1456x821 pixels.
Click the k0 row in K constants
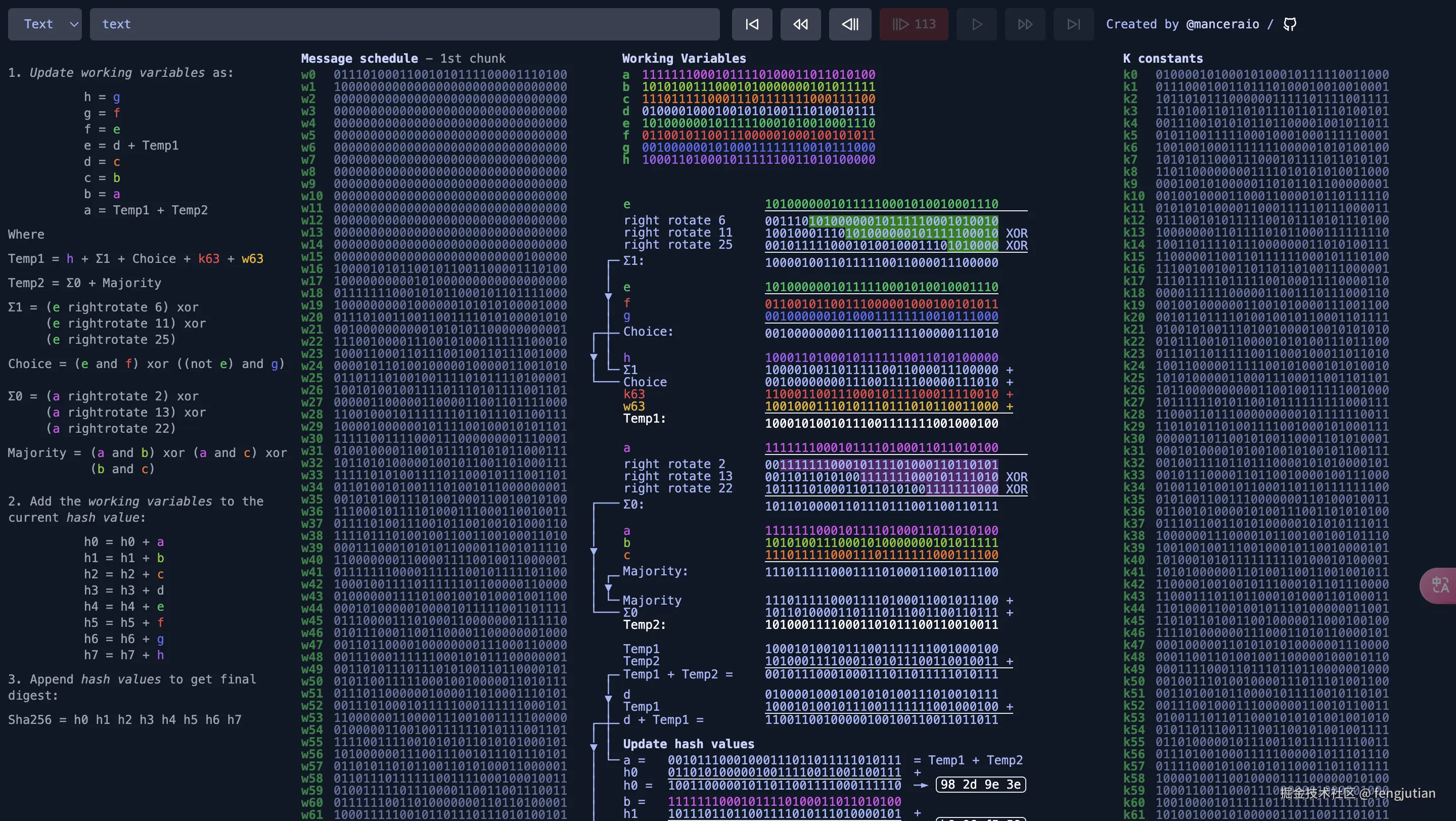coord(1256,75)
